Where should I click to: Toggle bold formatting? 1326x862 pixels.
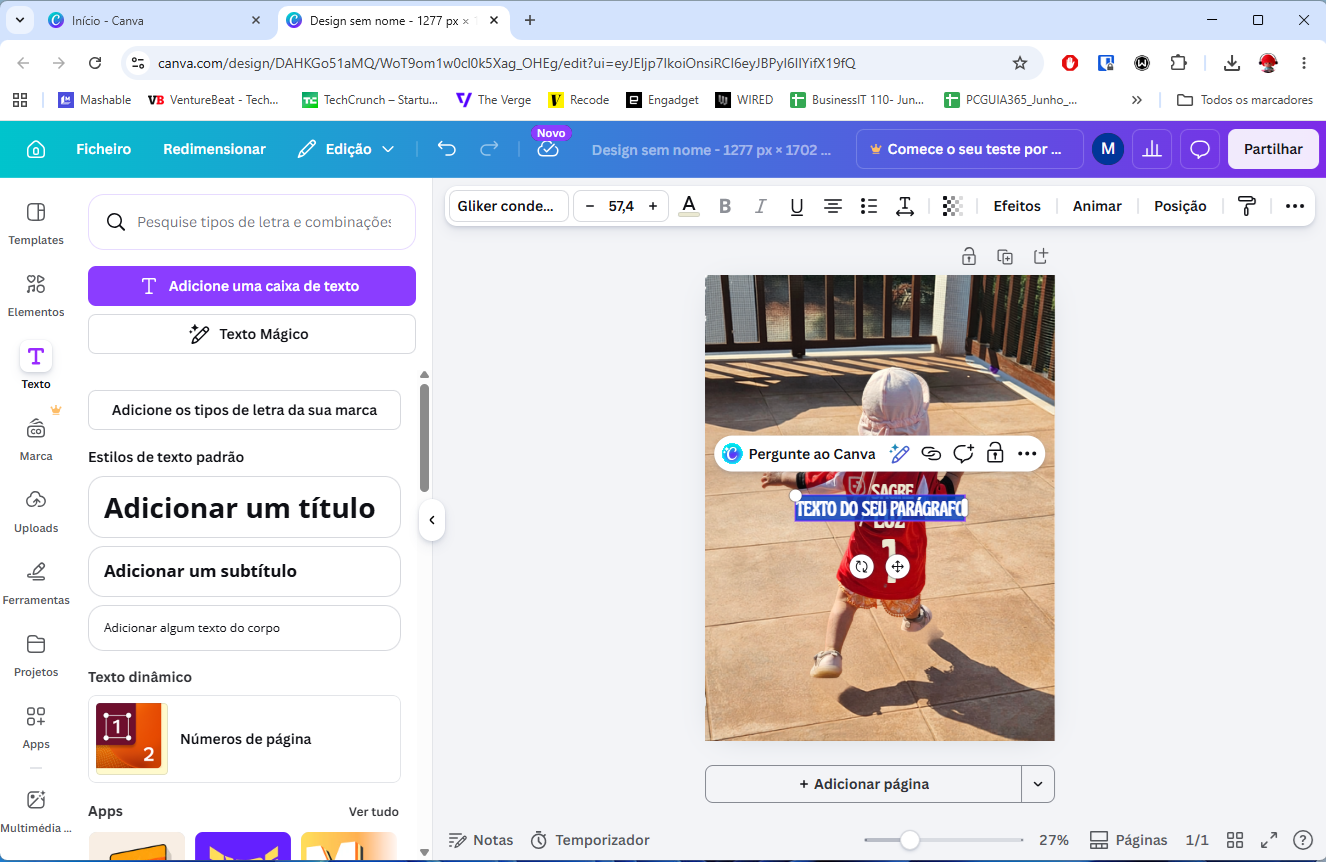pyautogui.click(x=725, y=206)
